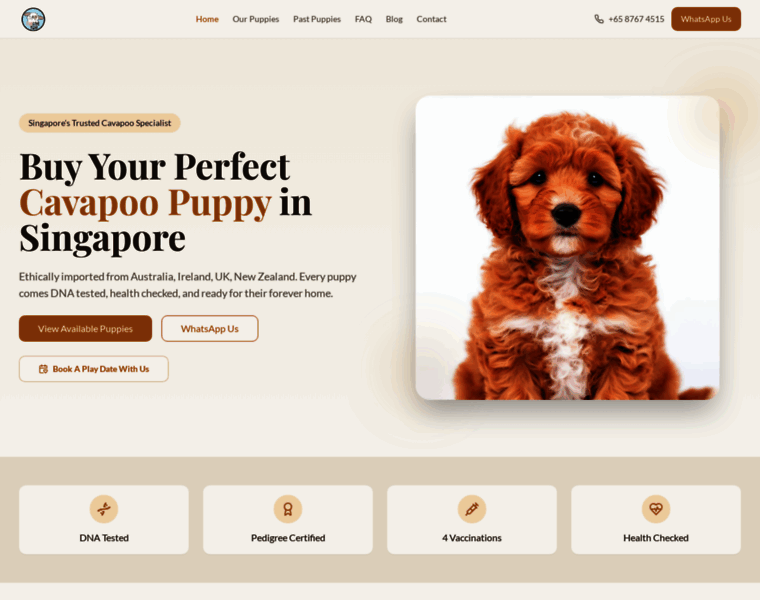Open the FAQ nav link
The image size is (760, 600).
click(363, 19)
